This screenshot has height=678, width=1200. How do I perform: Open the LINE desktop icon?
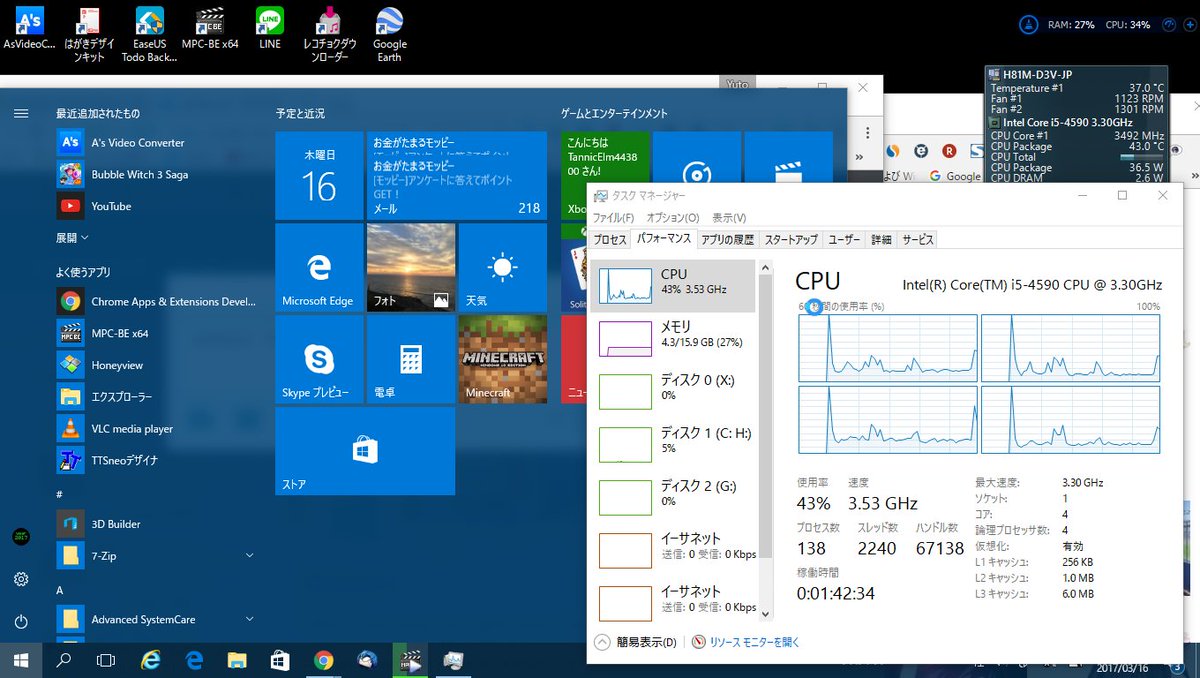click(x=269, y=29)
